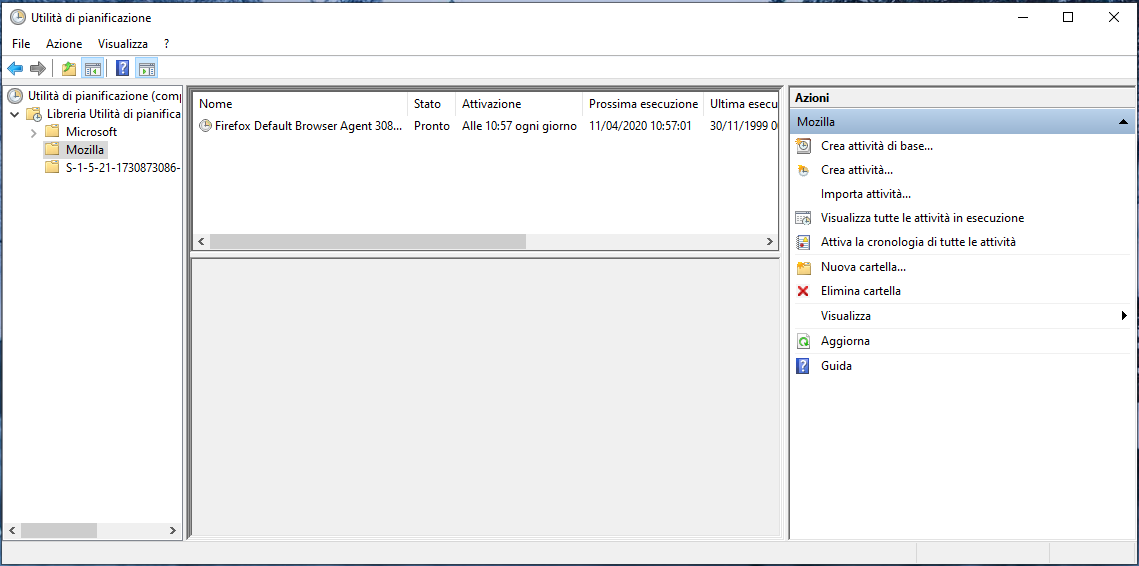Viewport: 1139px width, 566px height.
Task: Click Crea attività action
Action: 856,171
